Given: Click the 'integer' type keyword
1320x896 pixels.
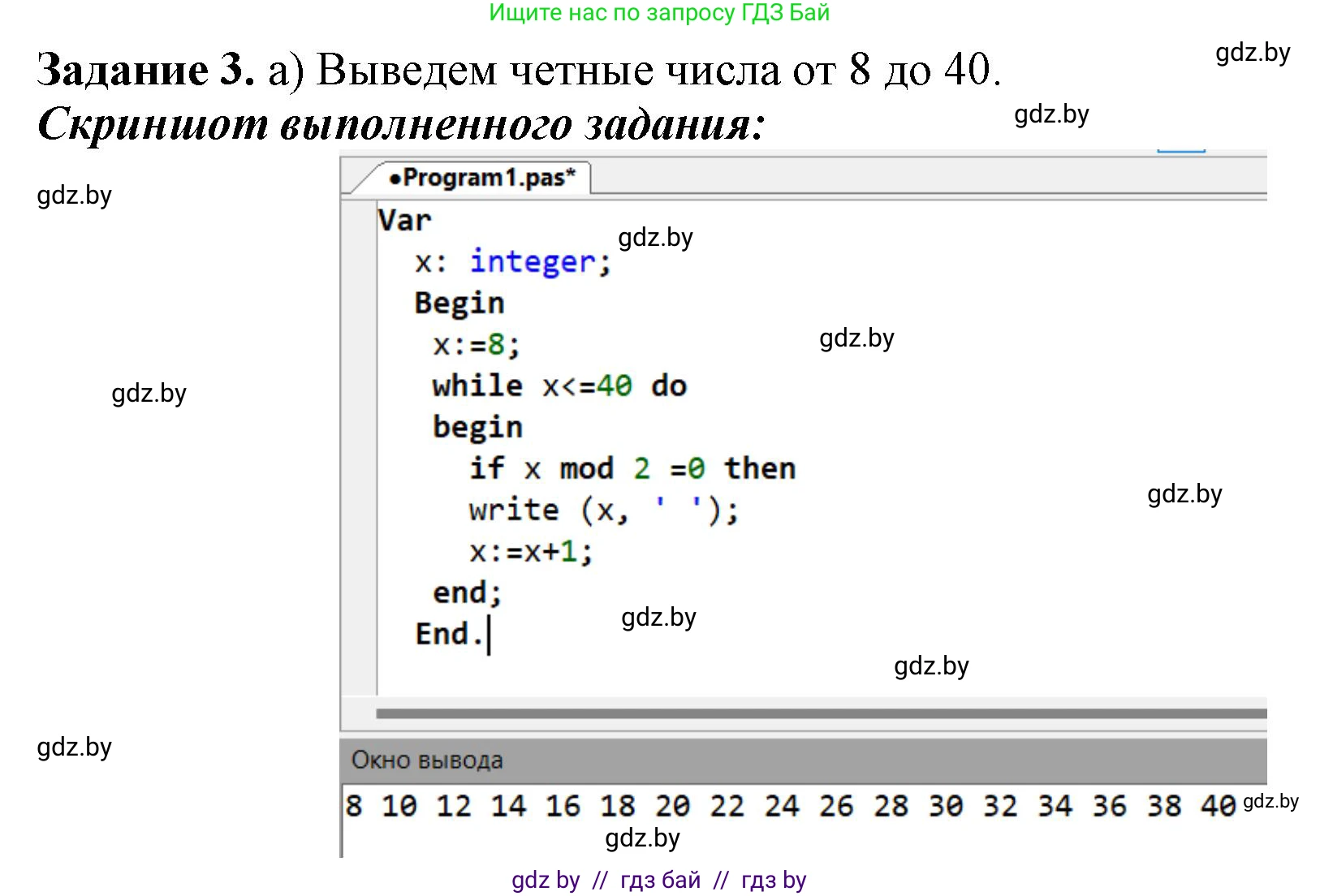Looking at the screenshot, I should [x=533, y=262].
